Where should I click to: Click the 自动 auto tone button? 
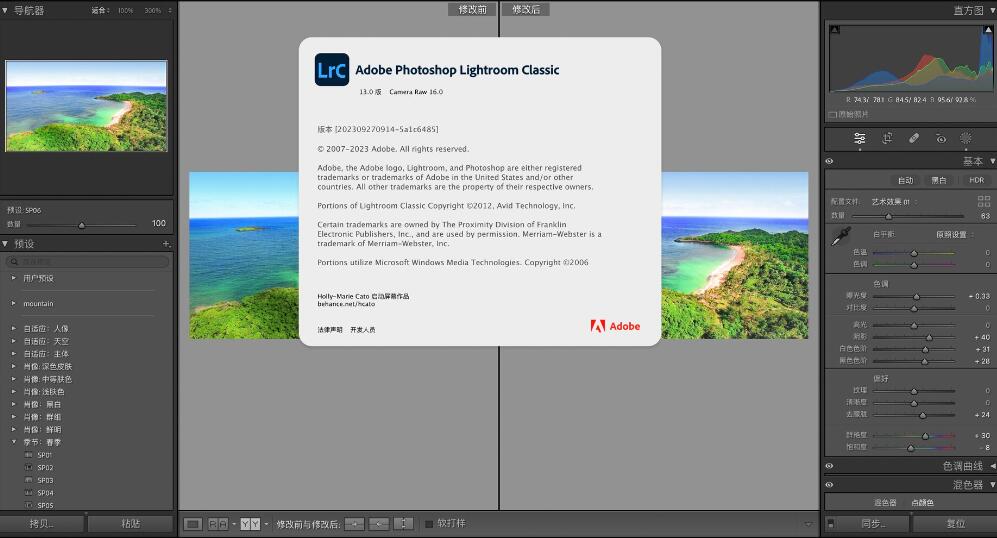pyautogui.click(x=905, y=180)
